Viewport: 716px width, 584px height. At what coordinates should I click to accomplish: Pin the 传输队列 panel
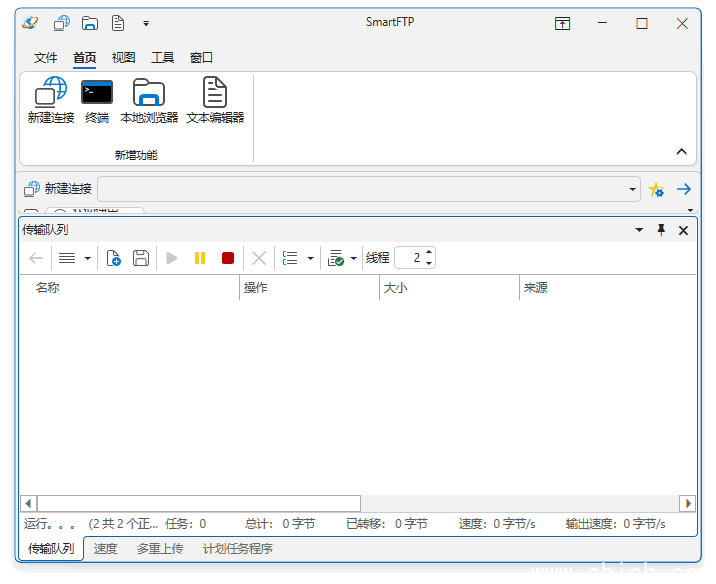[661, 230]
